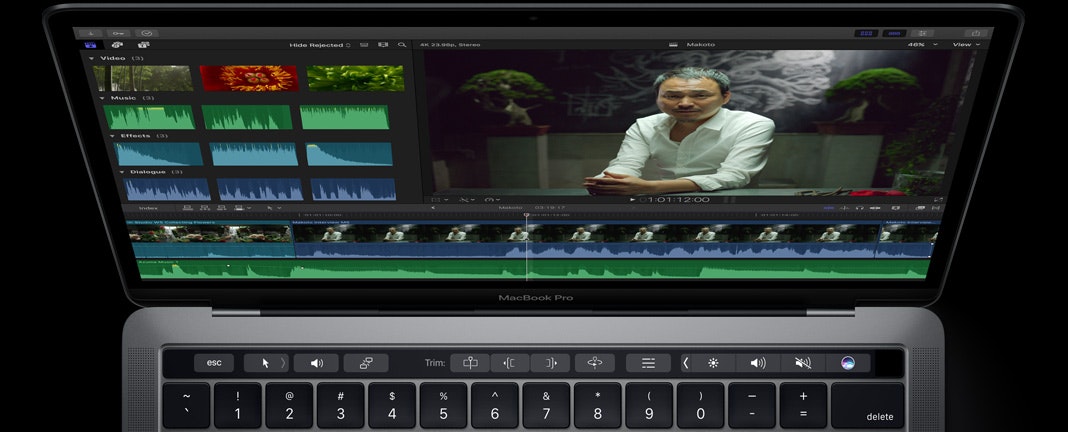Open the Hide Rejected filter dropdown
This screenshot has width=1068, height=432.
click(320, 45)
